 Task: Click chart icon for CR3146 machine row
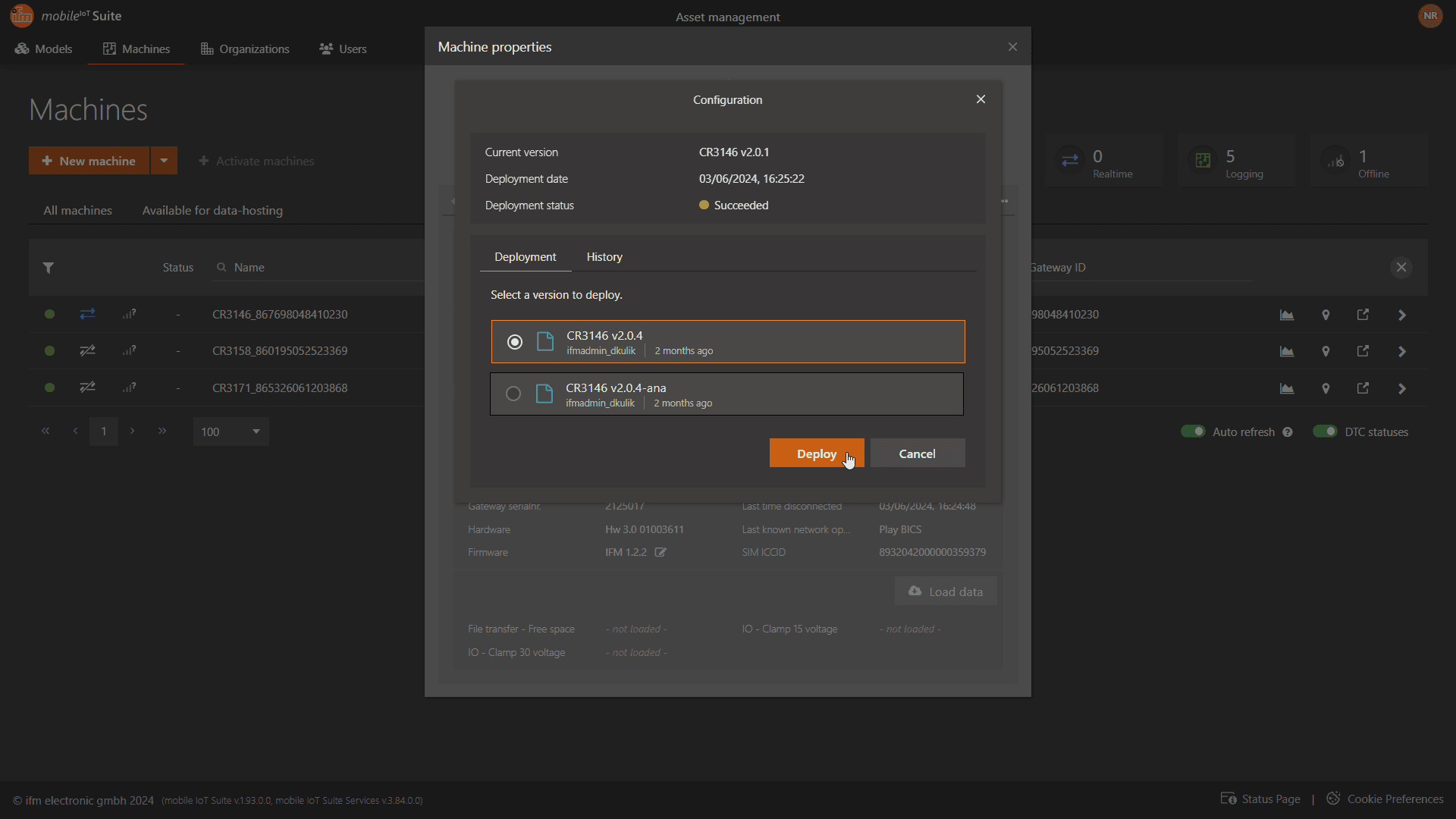tap(1287, 315)
